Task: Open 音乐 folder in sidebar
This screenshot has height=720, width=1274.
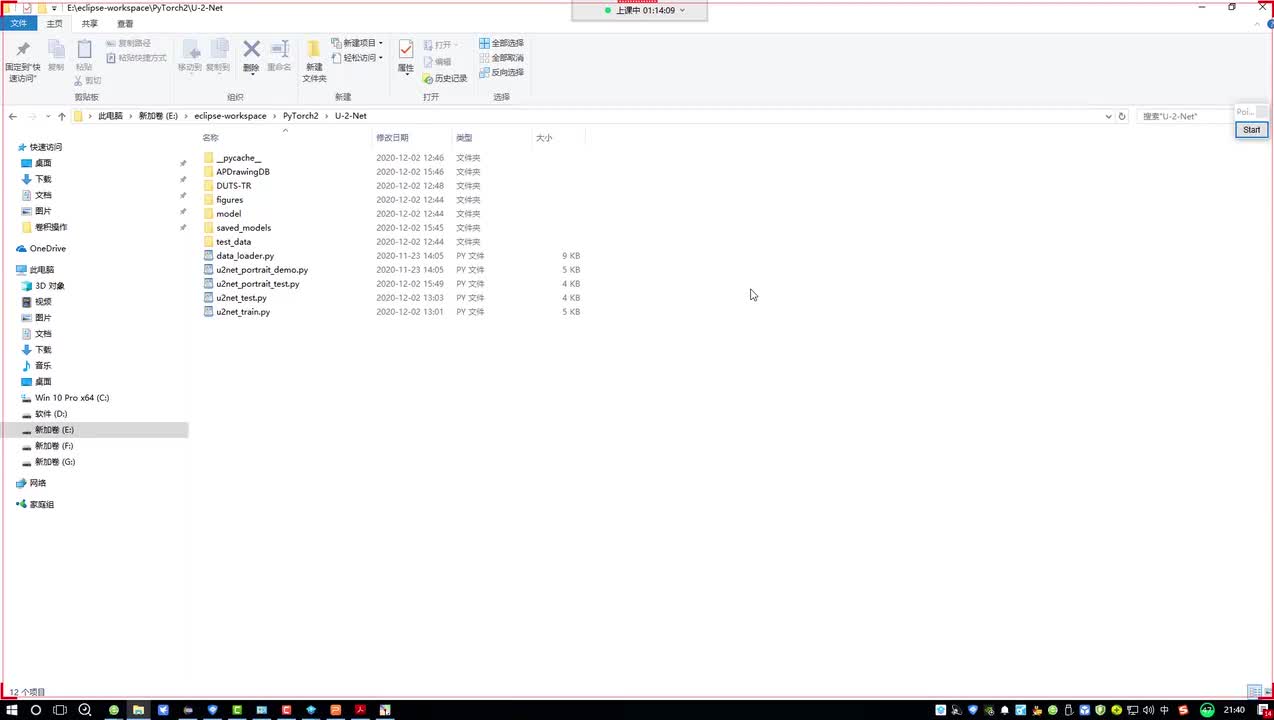Action: [x=43, y=366]
